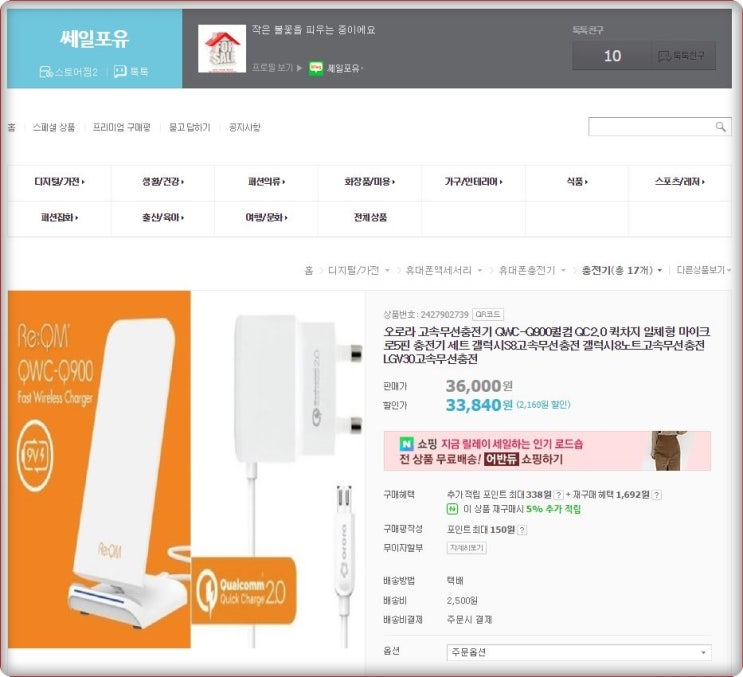Click the product title 오로라 고속무선충전기
Image resolution: width=743 pixels, height=677 pixels.
click(546, 344)
